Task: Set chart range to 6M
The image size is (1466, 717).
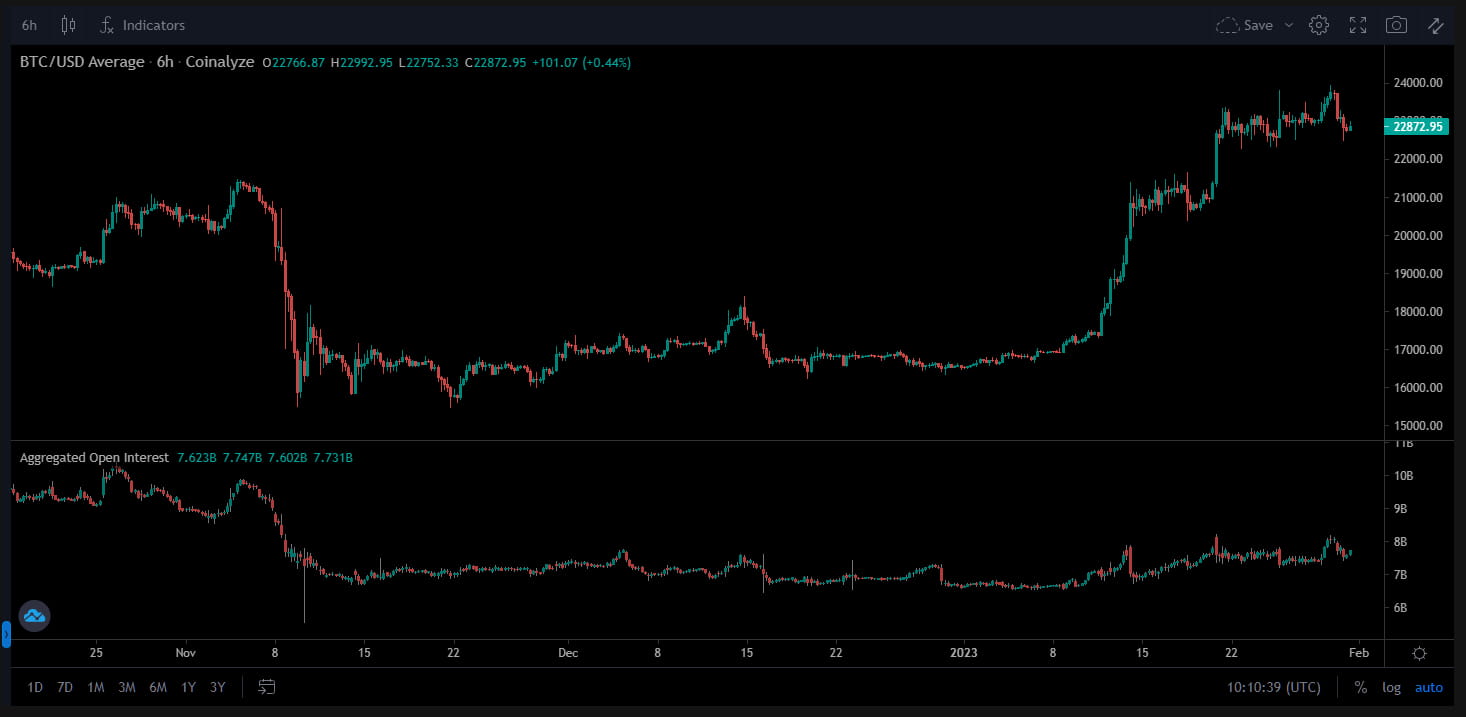Action: tap(157, 687)
